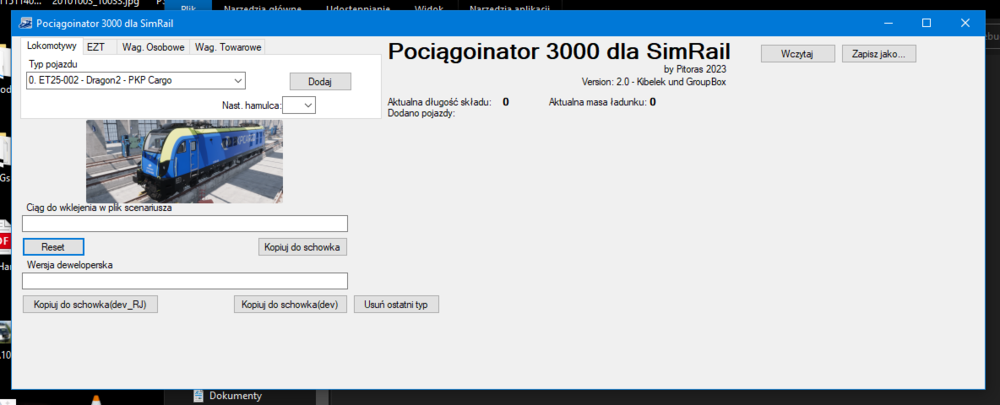Screen dimensions: 1000x405
Task: Click the Wczytaj button
Action: 798,54
